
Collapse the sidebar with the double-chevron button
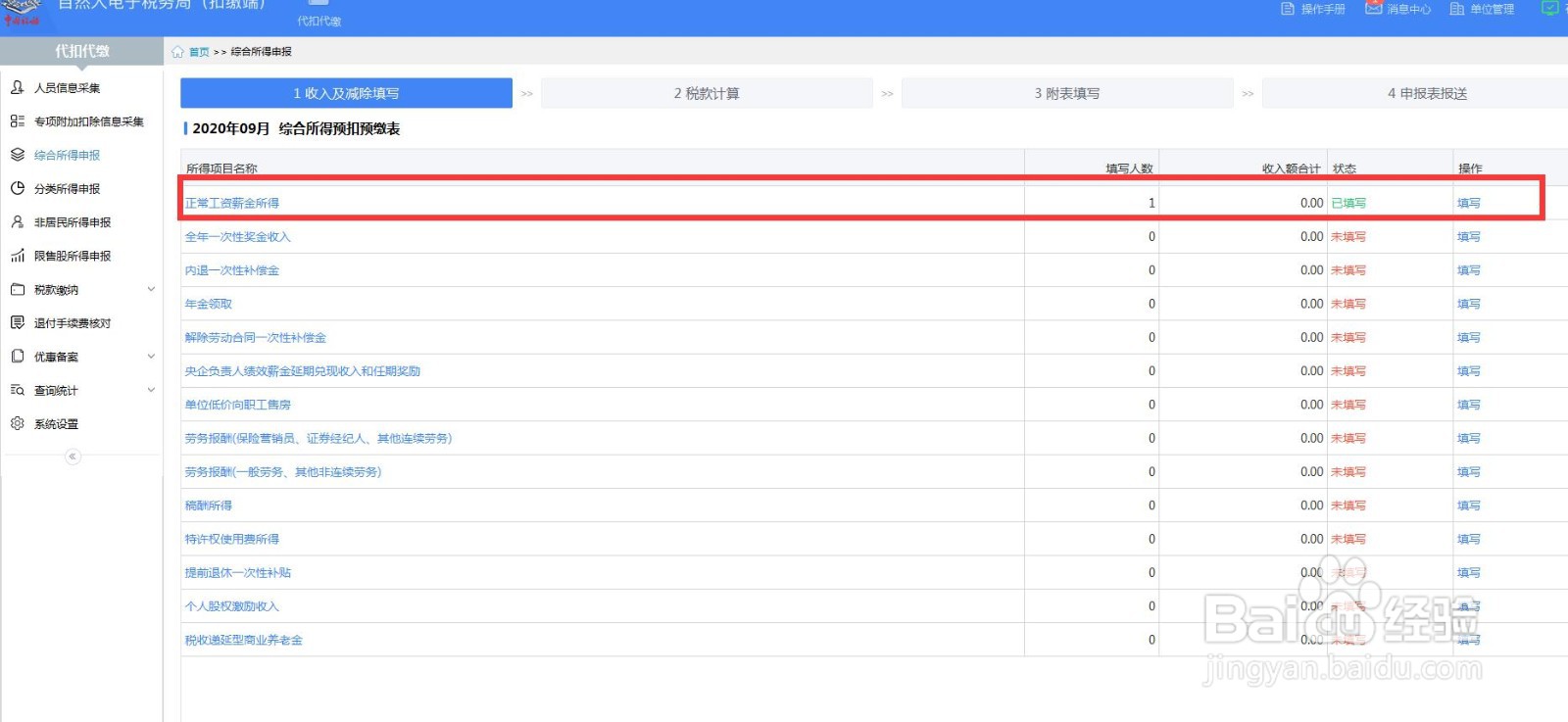click(x=73, y=457)
